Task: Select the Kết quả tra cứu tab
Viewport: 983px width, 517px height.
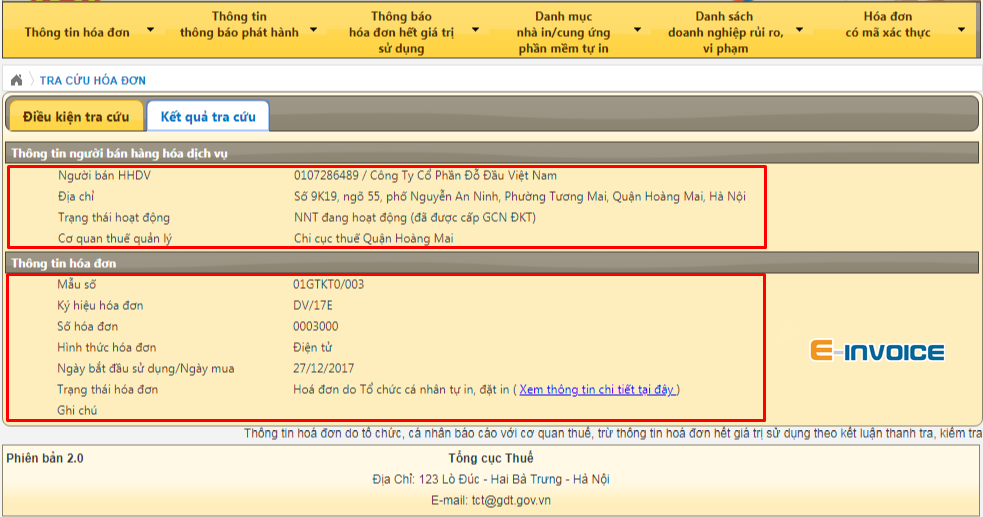Action: tap(207, 117)
